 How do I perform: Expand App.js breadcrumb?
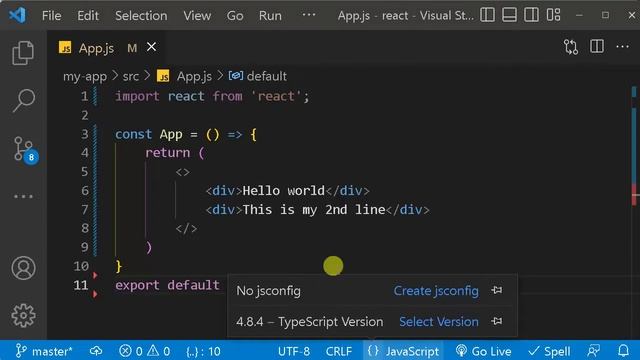184,76
